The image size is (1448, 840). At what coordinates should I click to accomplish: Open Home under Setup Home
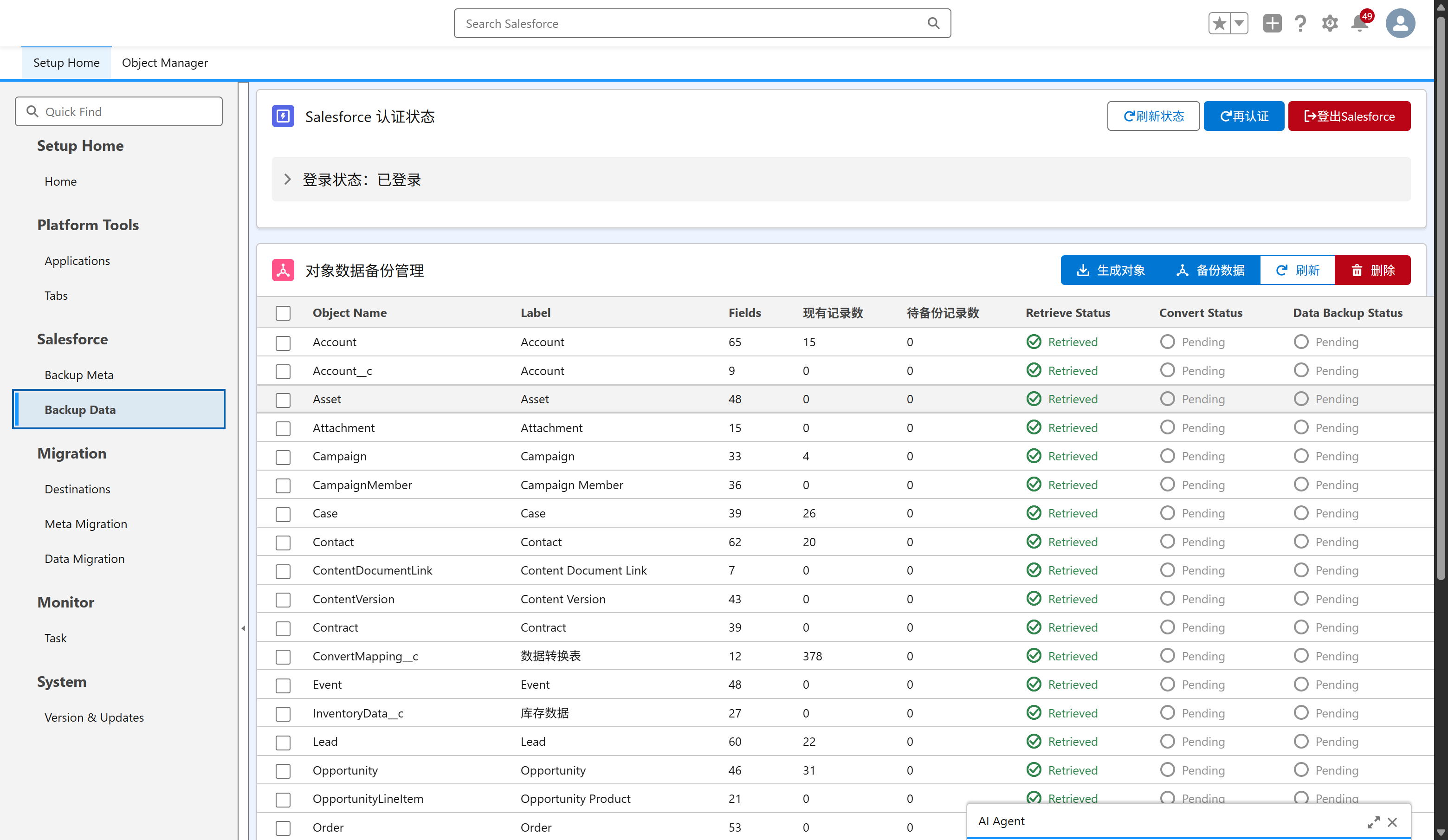click(60, 181)
